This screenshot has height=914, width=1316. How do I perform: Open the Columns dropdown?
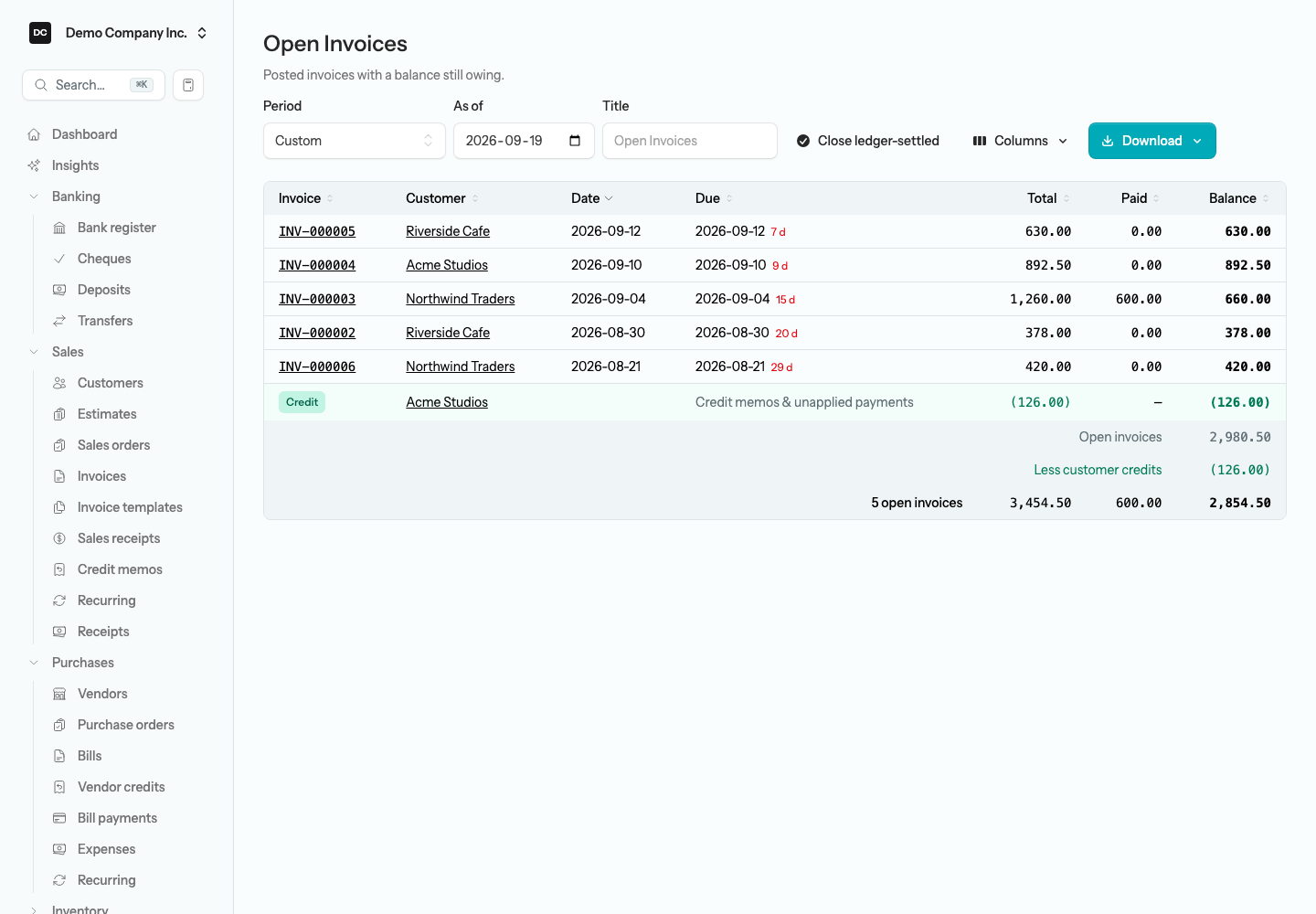(1020, 141)
